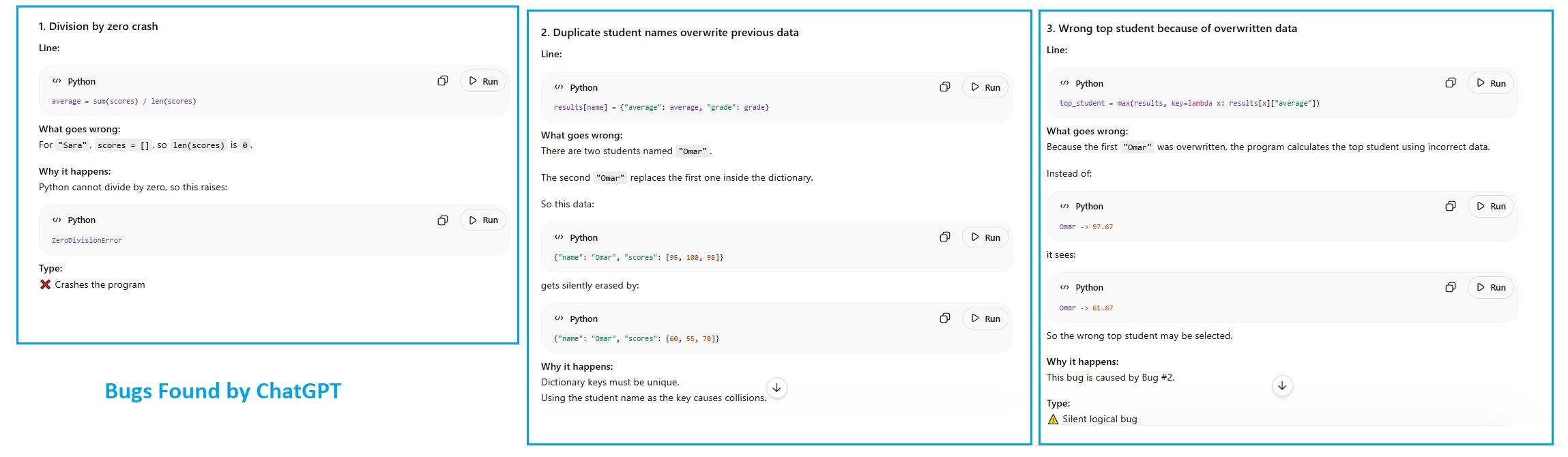The width and height of the screenshot is (1568, 457).
Task: Copy the Omar -> 97.67 code block
Action: (1451, 206)
